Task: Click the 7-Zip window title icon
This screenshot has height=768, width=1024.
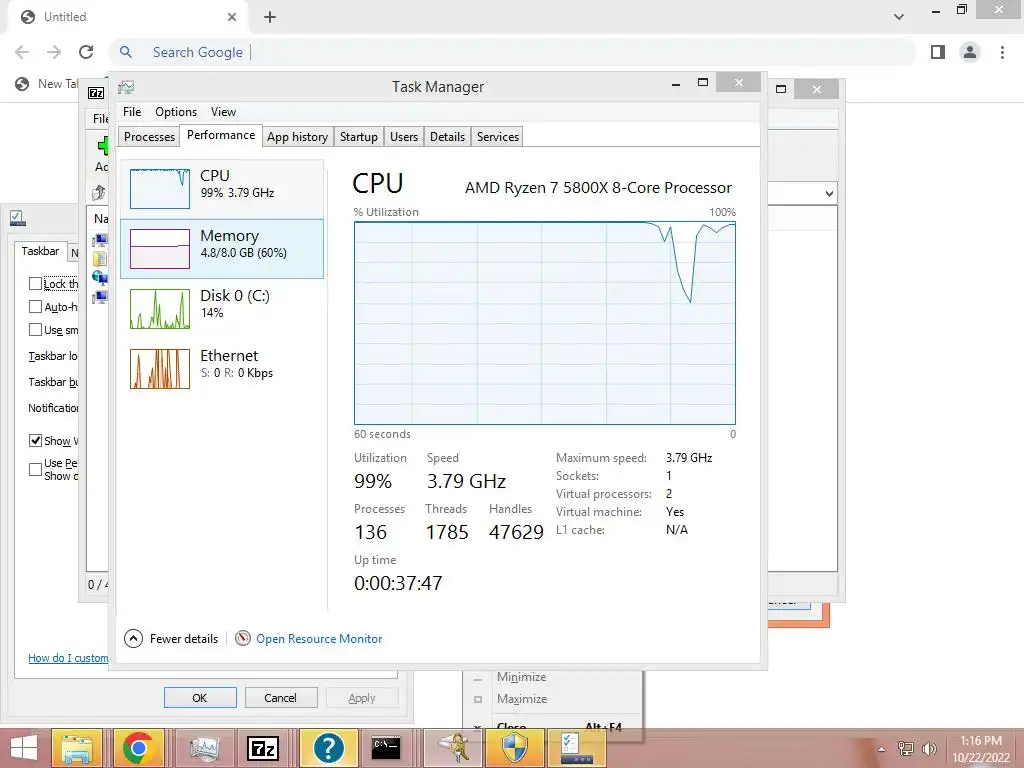Action: pos(96,93)
